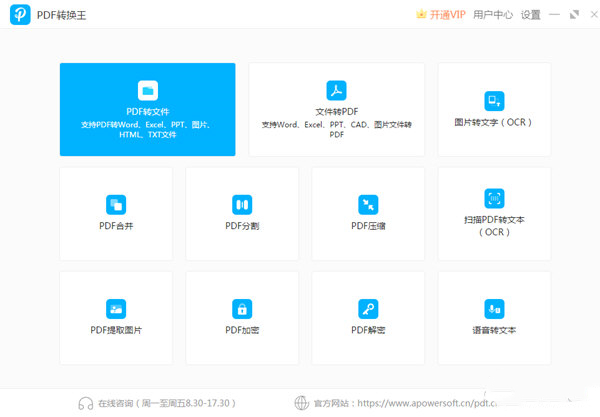Open the PDF加密 lock icon
The width and height of the screenshot is (600, 417).
(x=242, y=308)
